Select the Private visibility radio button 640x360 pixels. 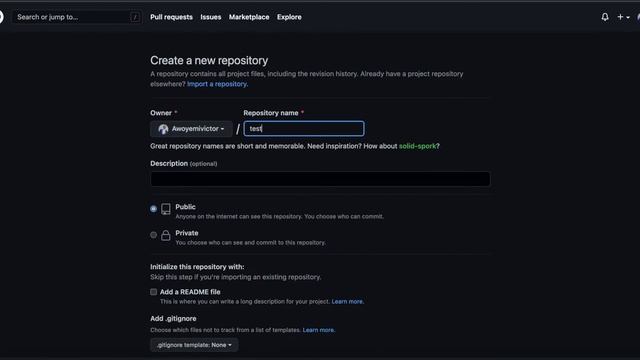pyautogui.click(x=153, y=235)
